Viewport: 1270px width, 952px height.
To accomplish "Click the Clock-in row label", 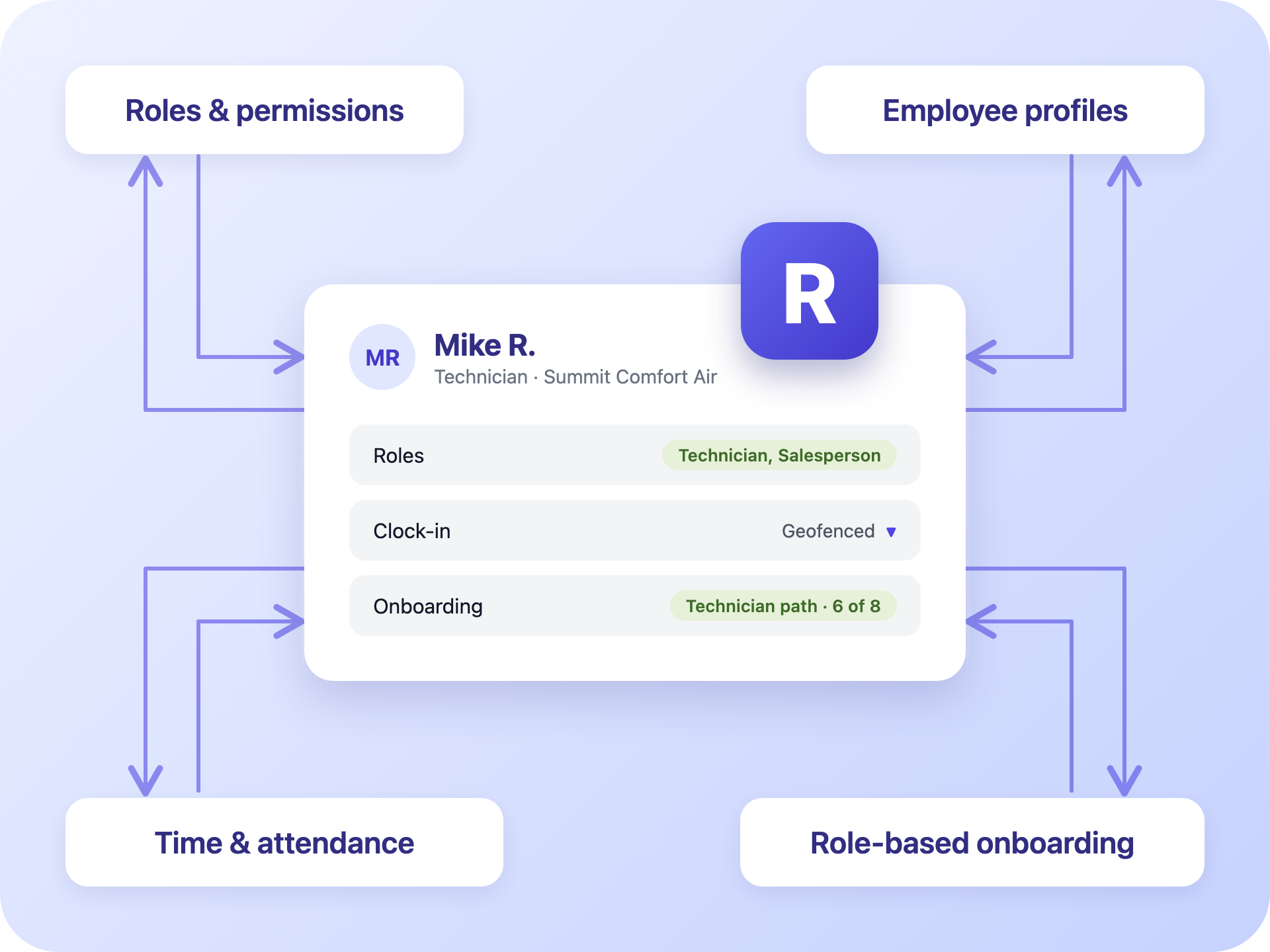I will tap(412, 531).
